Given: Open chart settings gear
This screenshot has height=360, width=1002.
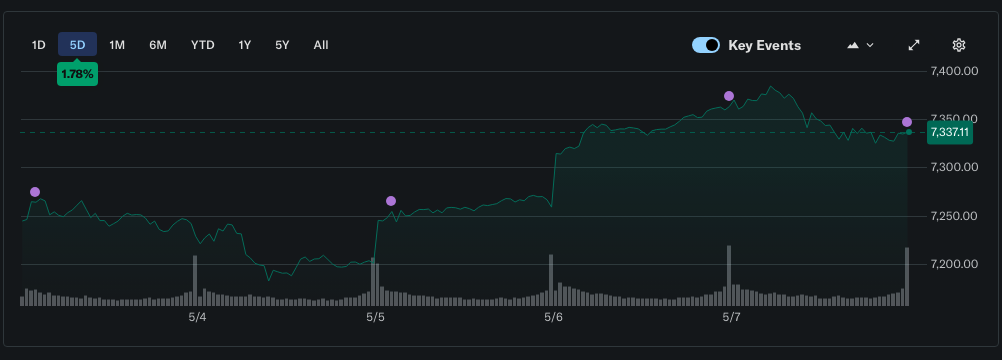Looking at the screenshot, I should click(958, 45).
